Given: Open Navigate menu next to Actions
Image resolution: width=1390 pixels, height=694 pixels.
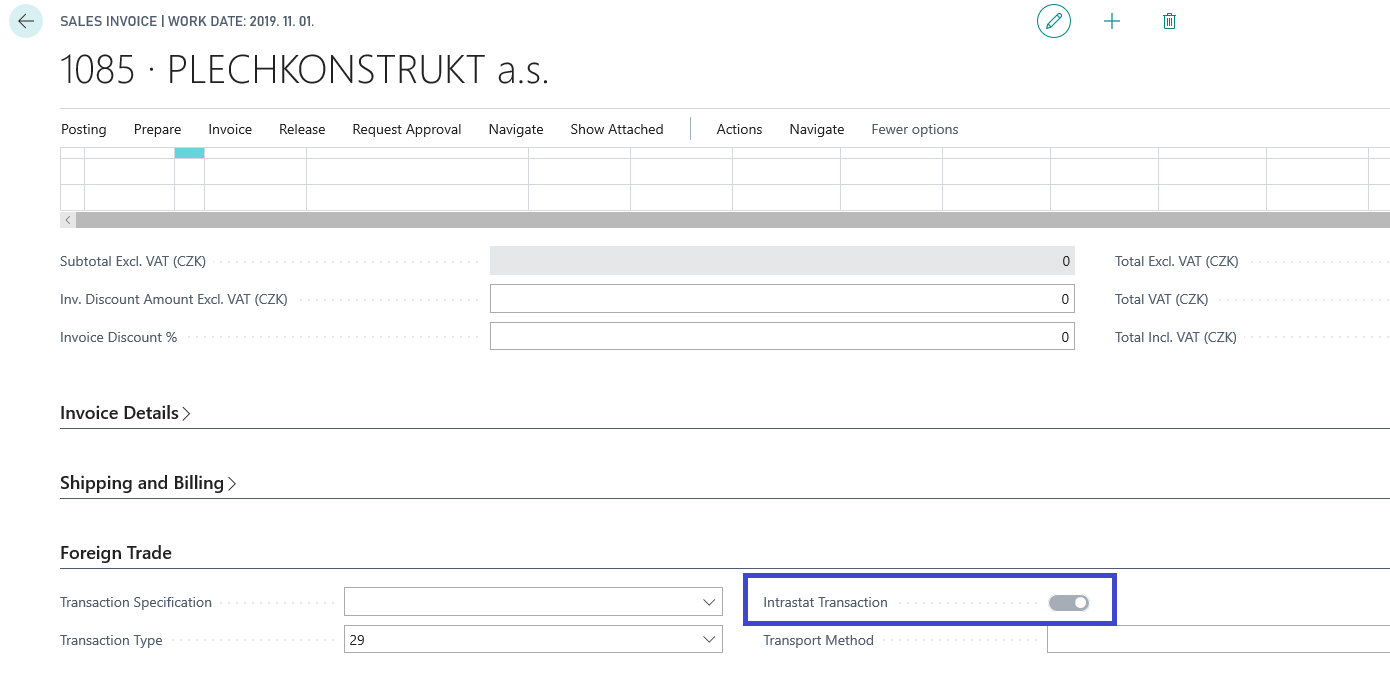Looking at the screenshot, I should click(817, 129).
